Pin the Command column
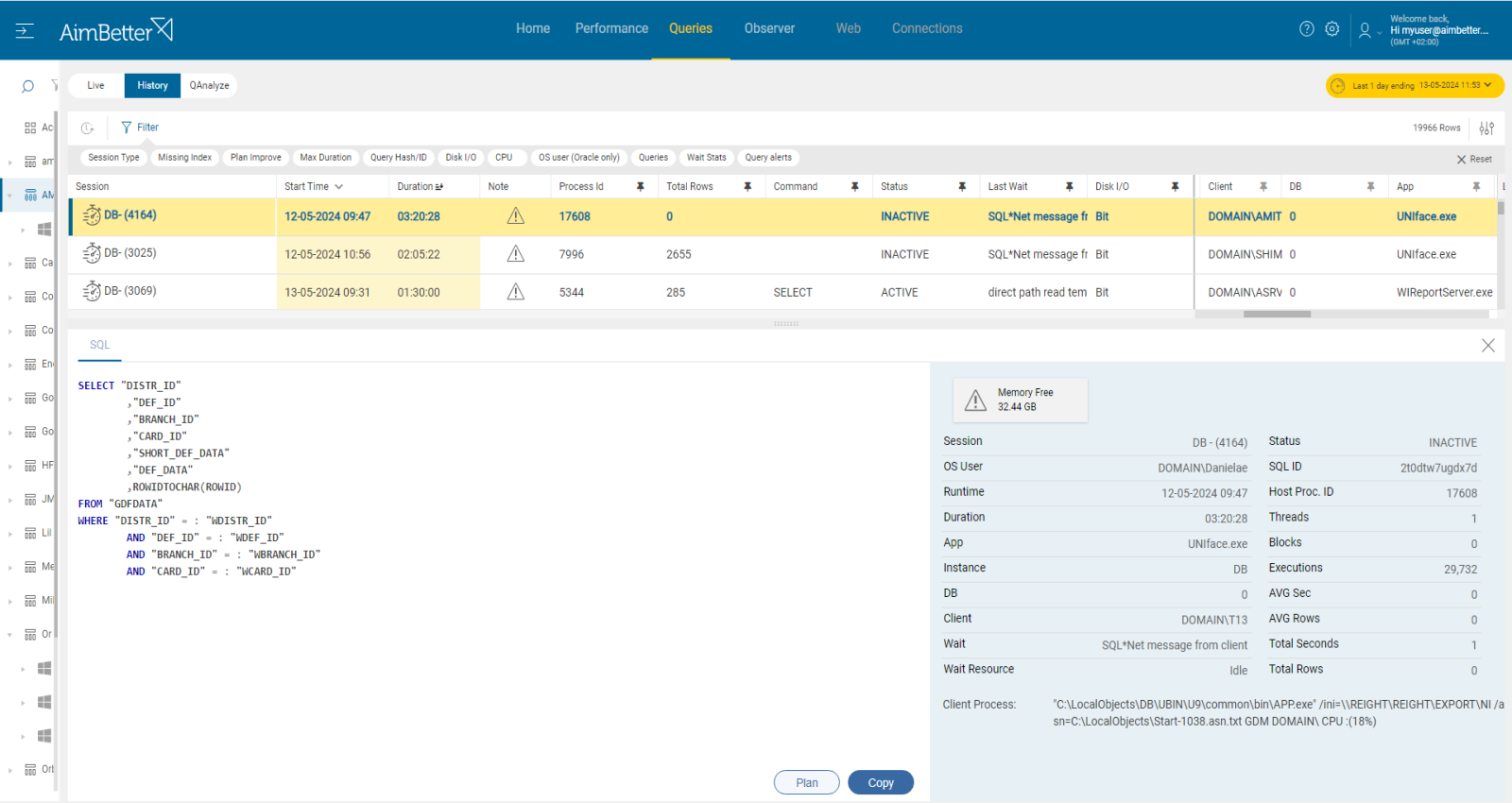This screenshot has height=803, width=1512. point(855,187)
